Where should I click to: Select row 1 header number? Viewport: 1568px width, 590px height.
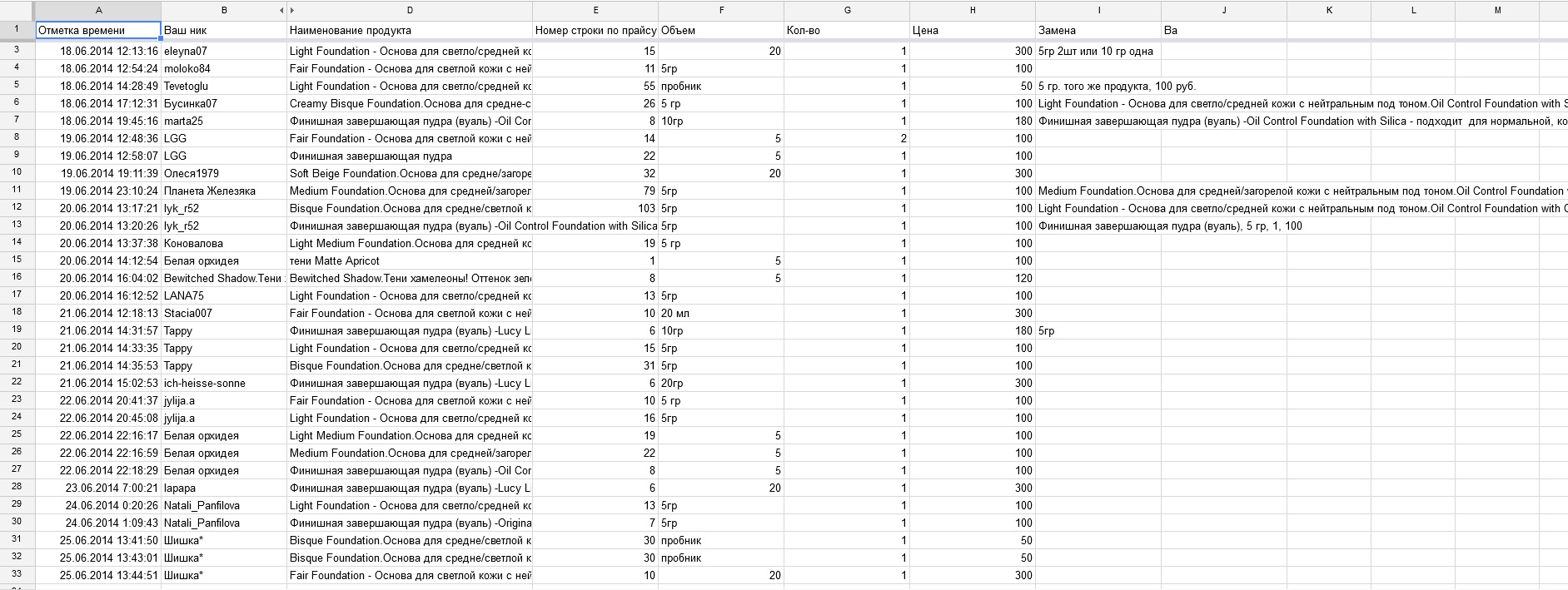17,30
